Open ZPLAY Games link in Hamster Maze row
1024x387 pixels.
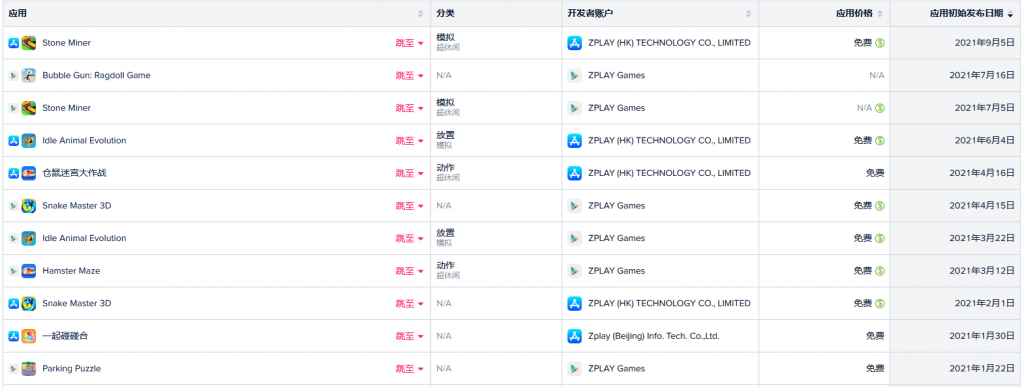tap(616, 271)
